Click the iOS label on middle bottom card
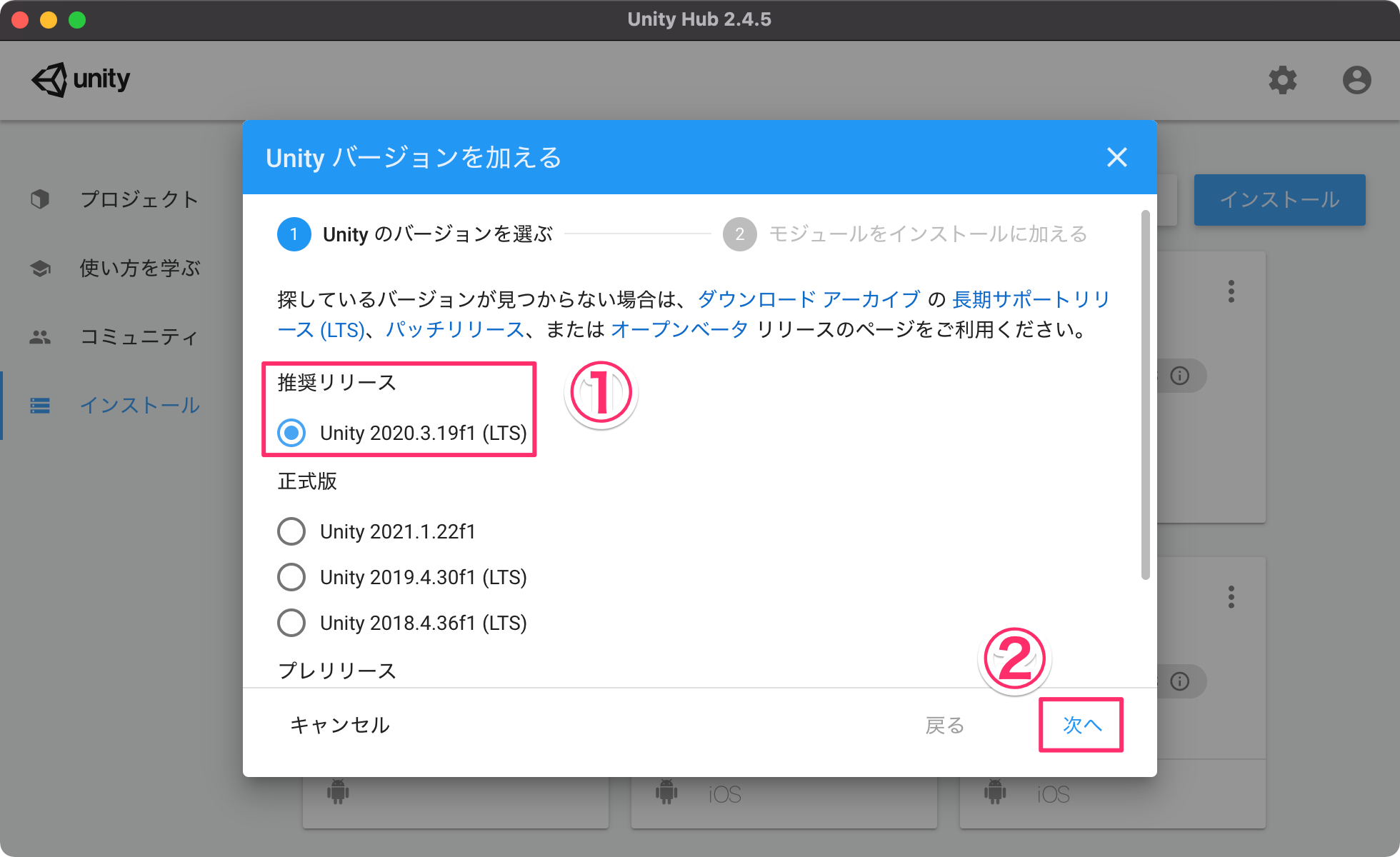This screenshot has width=1400, height=857. click(x=725, y=794)
